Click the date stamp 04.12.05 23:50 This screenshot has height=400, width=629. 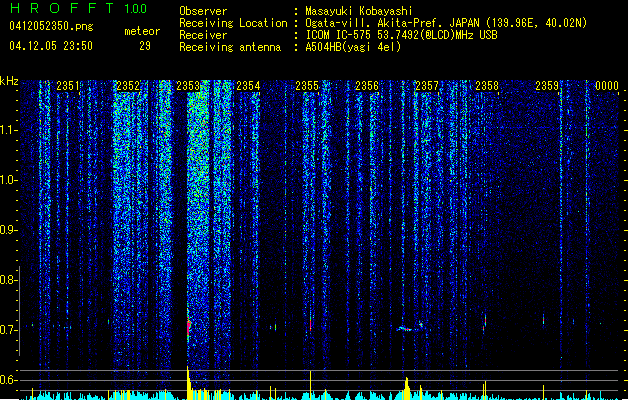coord(51,46)
